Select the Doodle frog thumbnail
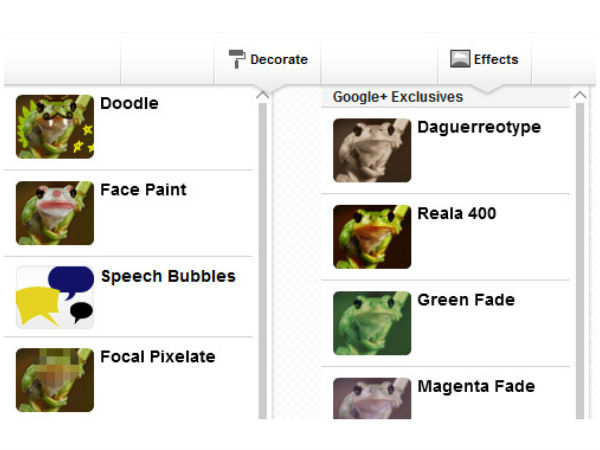The image size is (600, 450). pos(55,126)
